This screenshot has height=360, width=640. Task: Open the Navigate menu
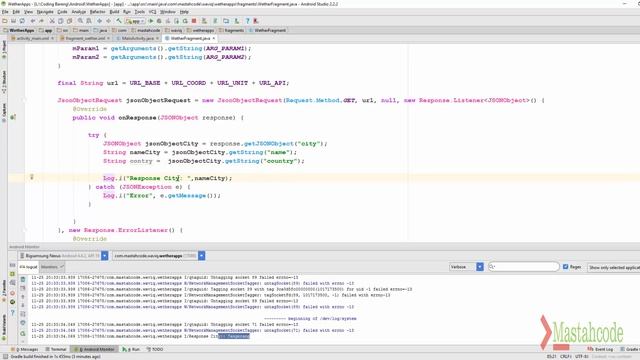tap(45, 12)
